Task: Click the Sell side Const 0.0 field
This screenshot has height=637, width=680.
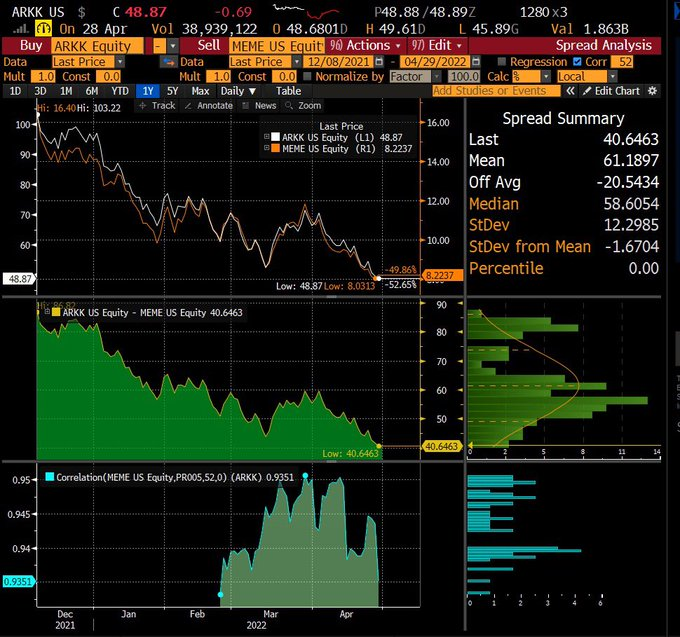Action: [x=285, y=76]
